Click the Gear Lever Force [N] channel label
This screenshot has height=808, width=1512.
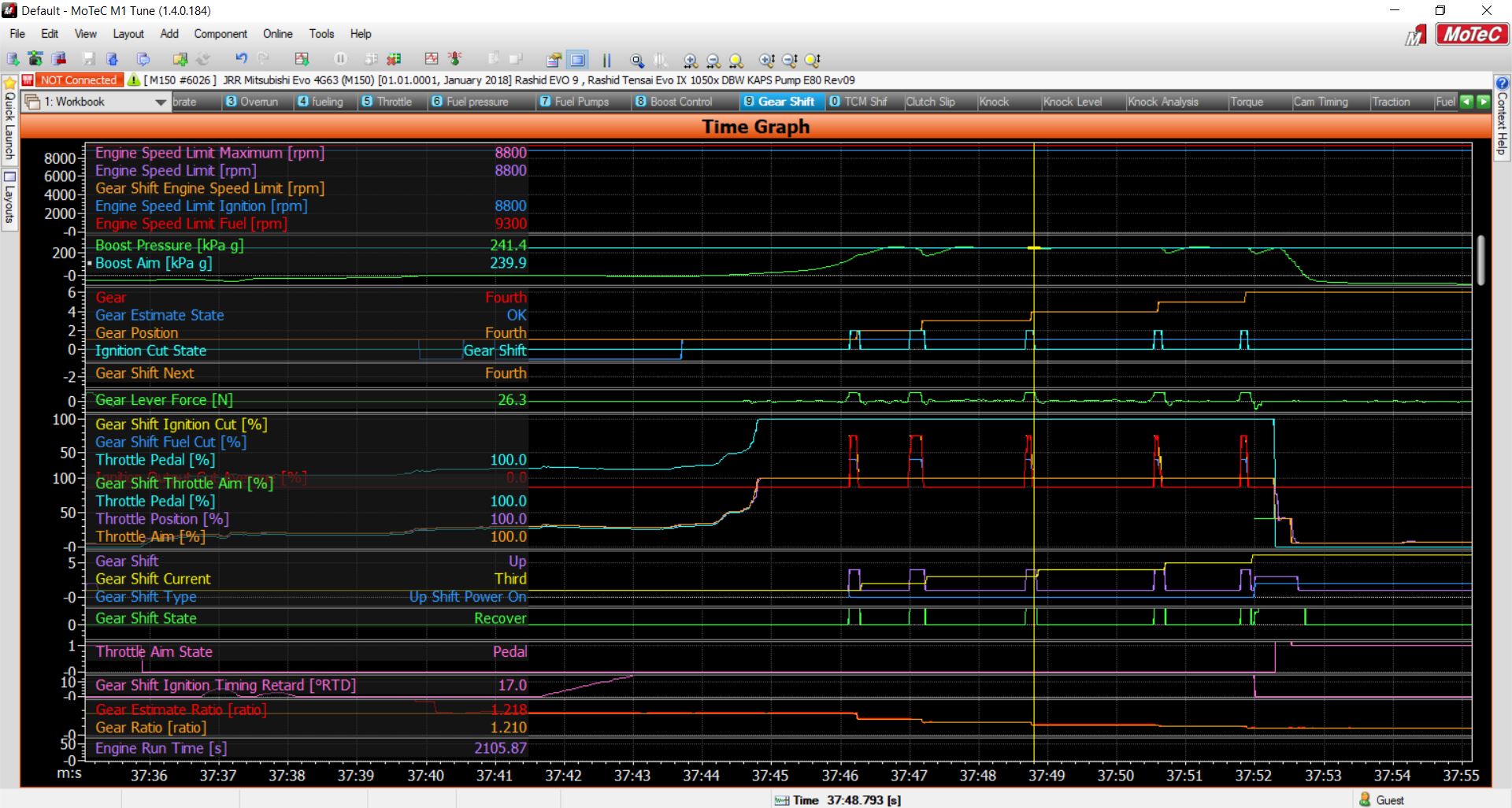164,400
